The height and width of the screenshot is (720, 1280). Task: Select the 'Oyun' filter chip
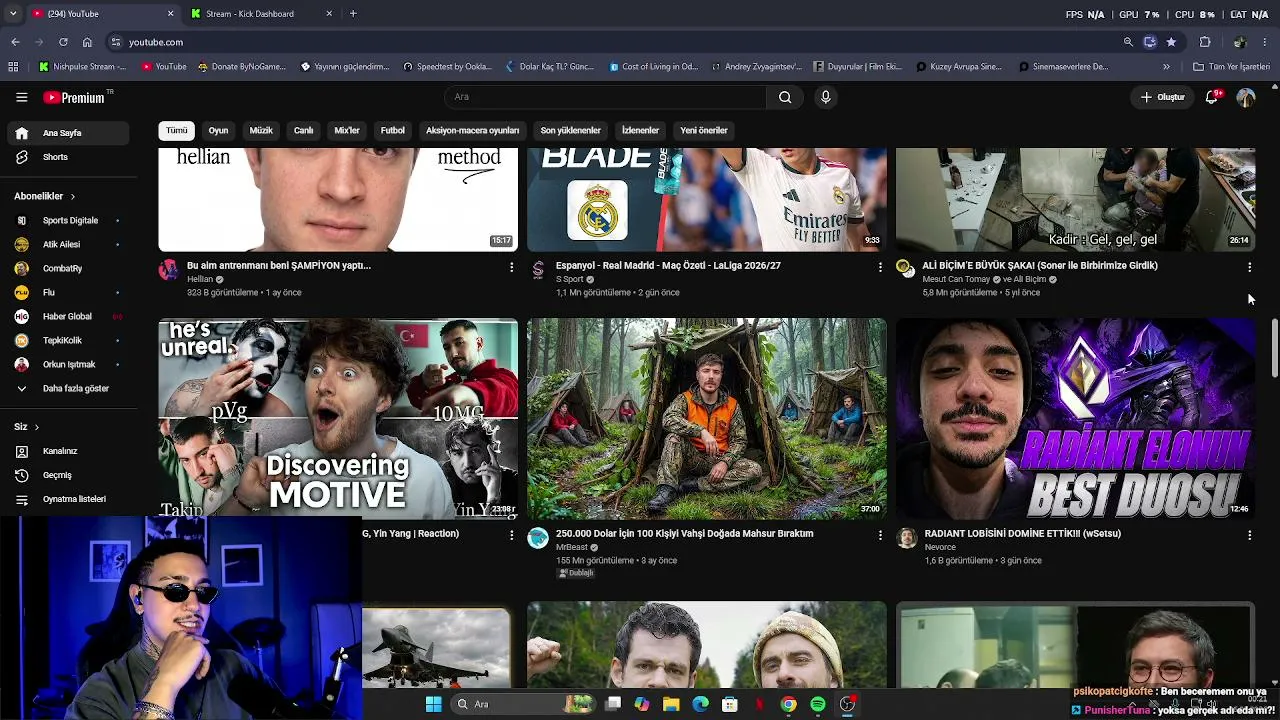(218, 131)
